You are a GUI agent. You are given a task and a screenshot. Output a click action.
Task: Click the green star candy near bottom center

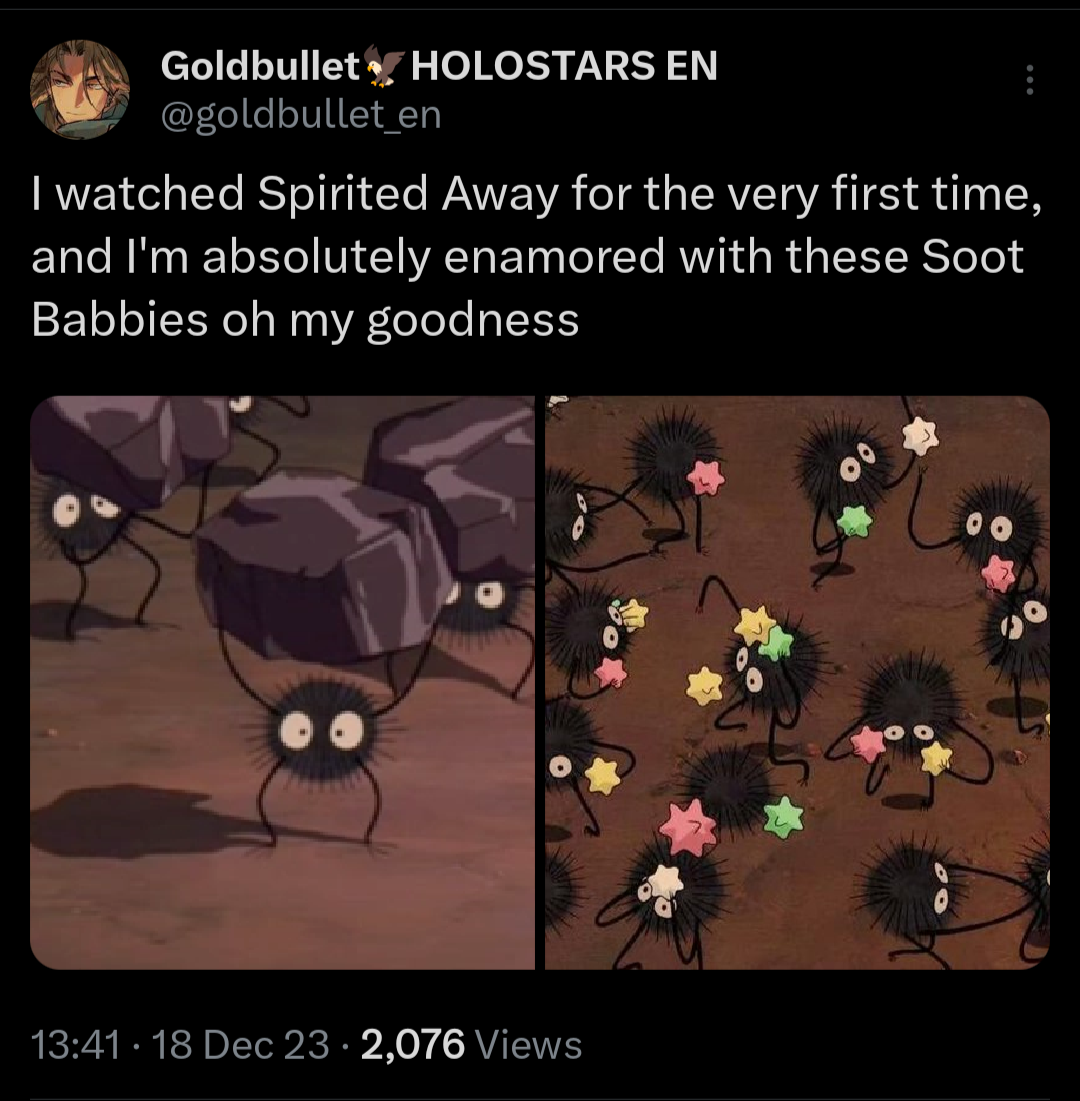pos(783,817)
